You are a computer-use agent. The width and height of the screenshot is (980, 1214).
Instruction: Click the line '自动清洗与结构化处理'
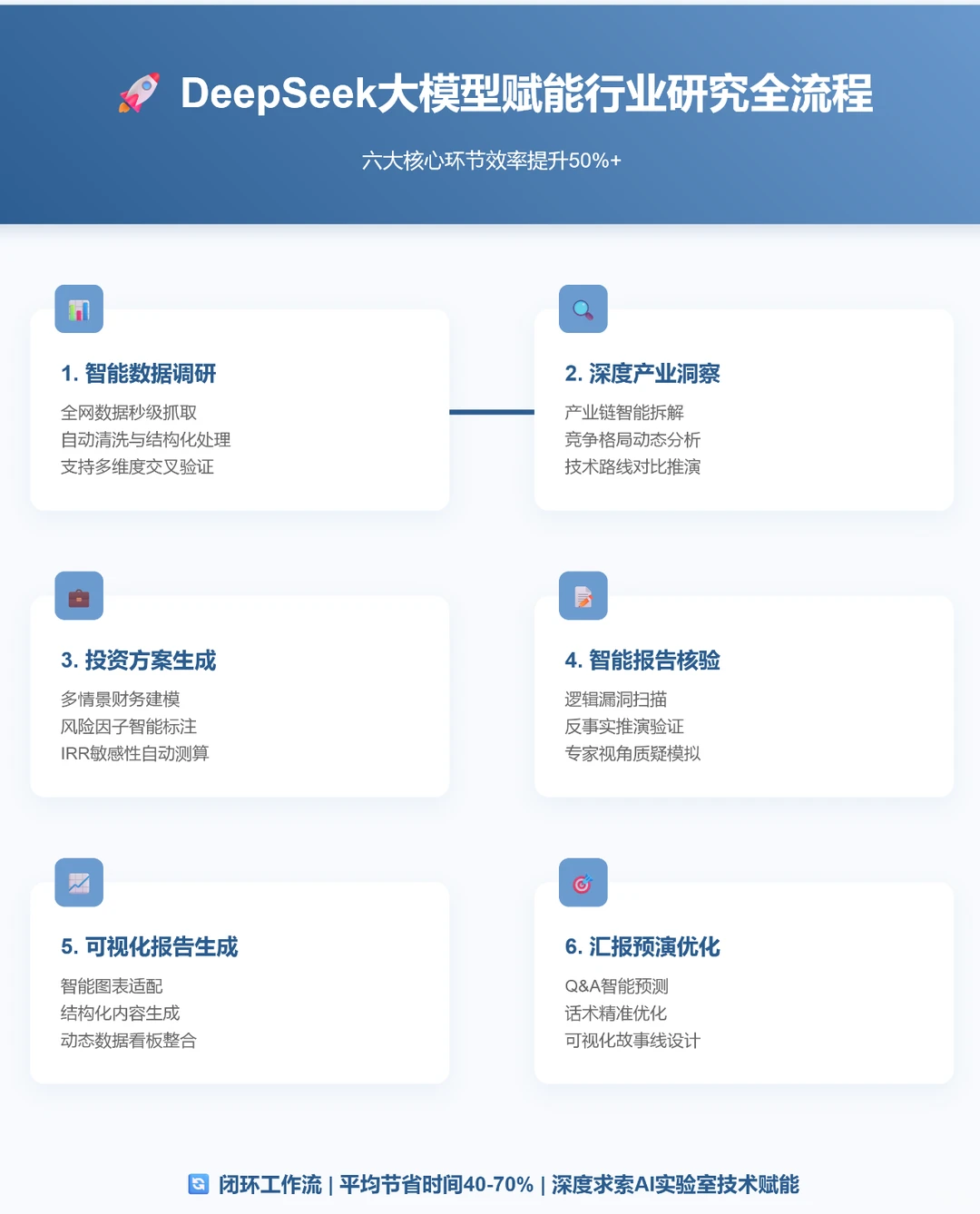[x=146, y=440]
